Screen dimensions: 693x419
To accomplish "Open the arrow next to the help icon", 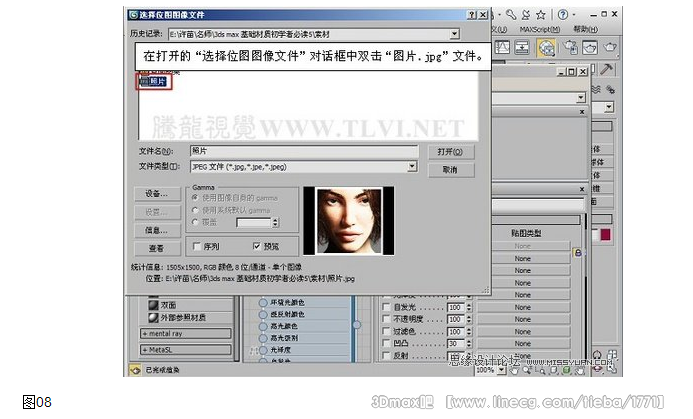I will (x=574, y=15).
